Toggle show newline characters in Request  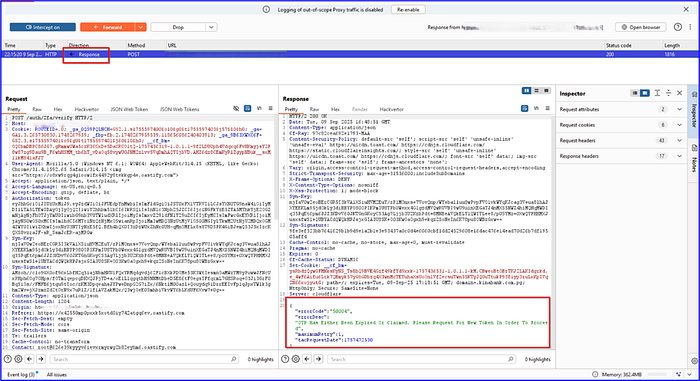coord(259,109)
